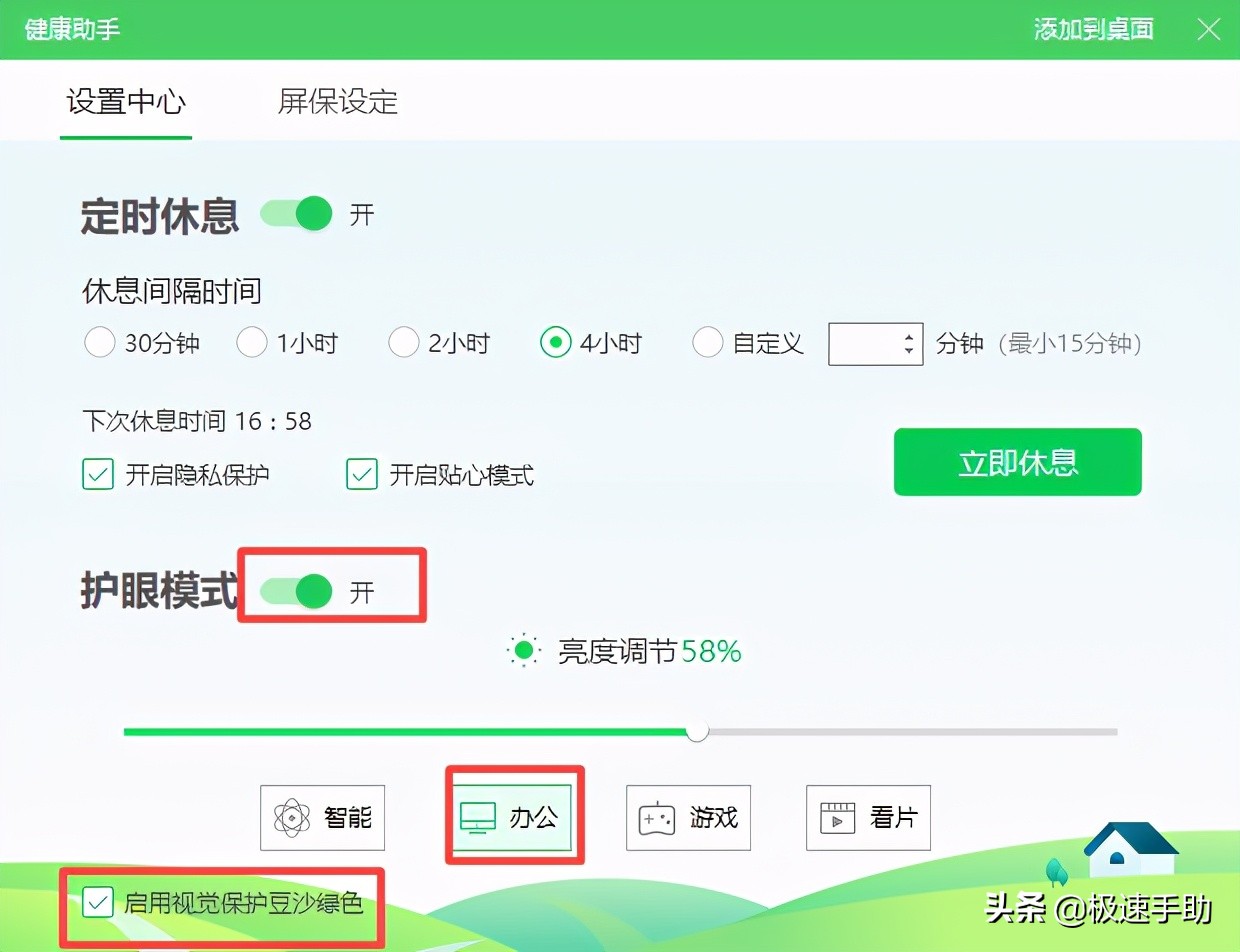Image resolution: width=1240 pixels, height=952 pixels.
Task: Select the 看片 (Movie) mode film icon
Action: [x=838, y=818]
